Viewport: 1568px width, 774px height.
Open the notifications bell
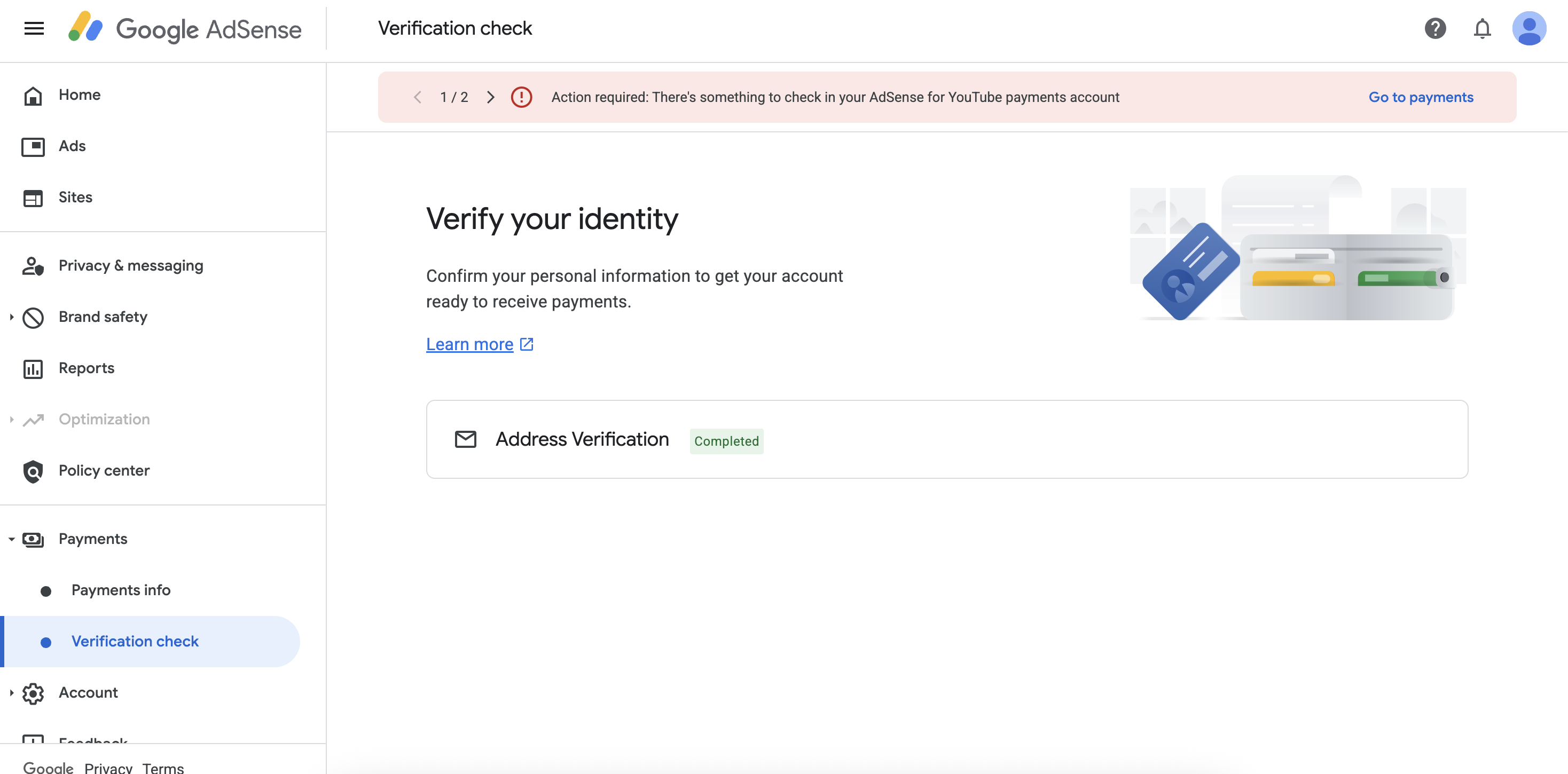click(x=1482, y=28)
